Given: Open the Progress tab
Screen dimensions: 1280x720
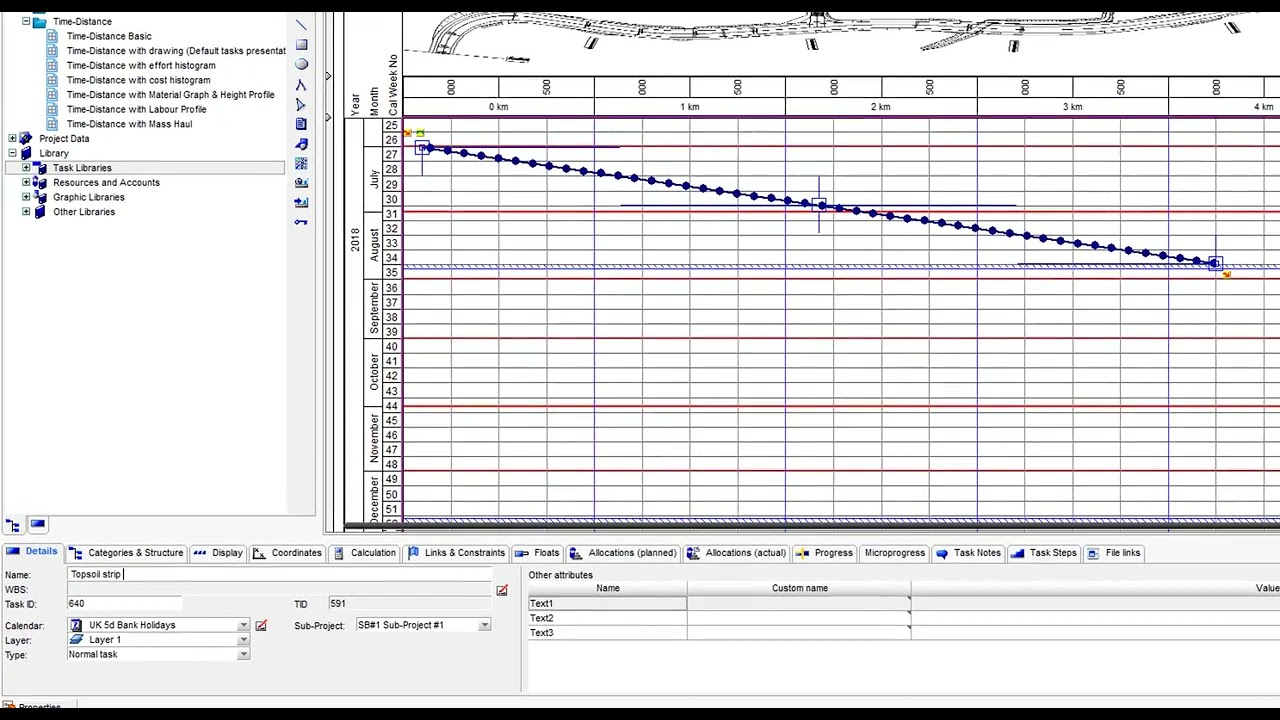Looking at the screenshot, I should click(825, 553).
